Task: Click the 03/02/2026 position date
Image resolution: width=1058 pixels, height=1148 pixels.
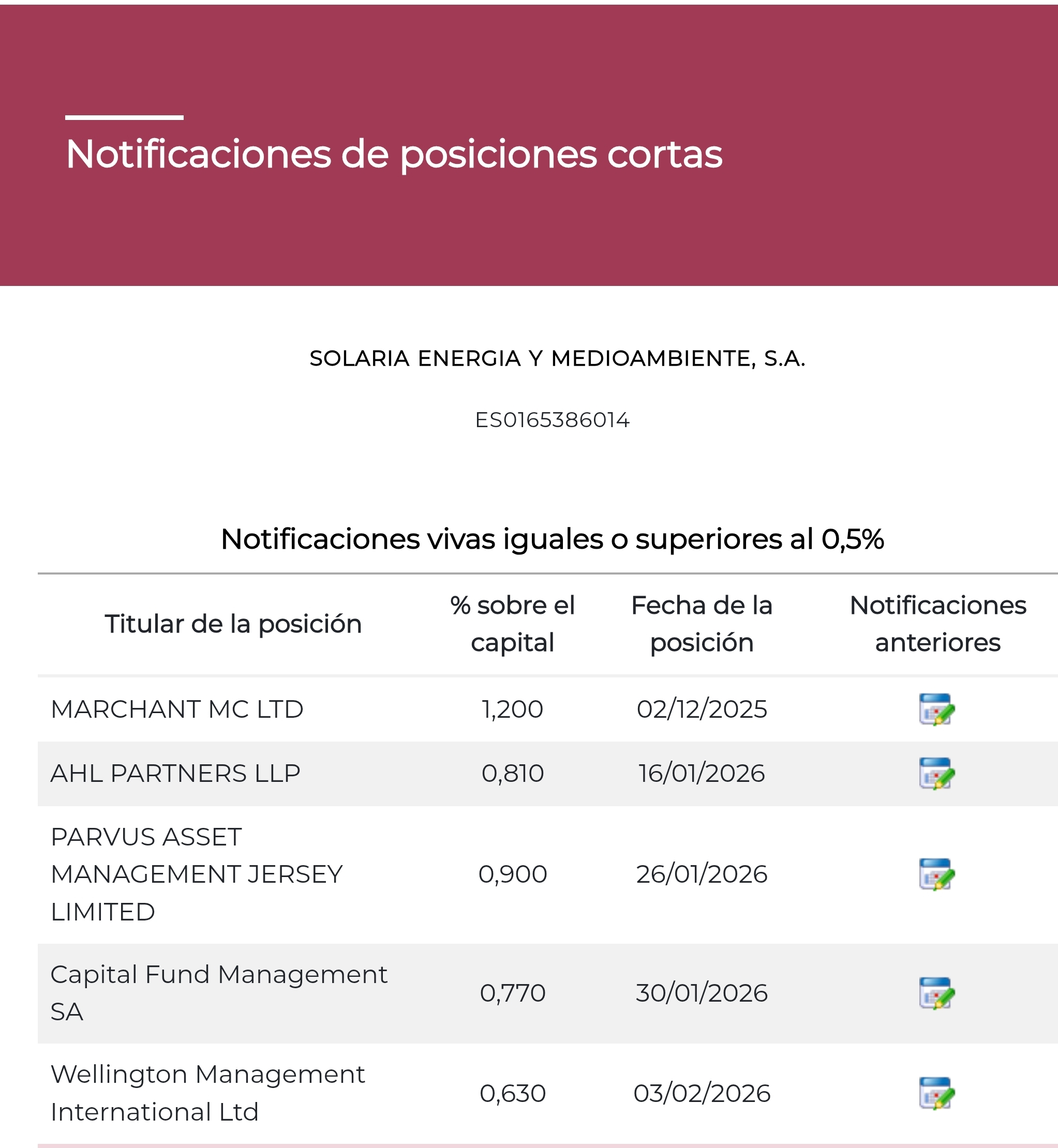Action: [x=702, y=1094]
